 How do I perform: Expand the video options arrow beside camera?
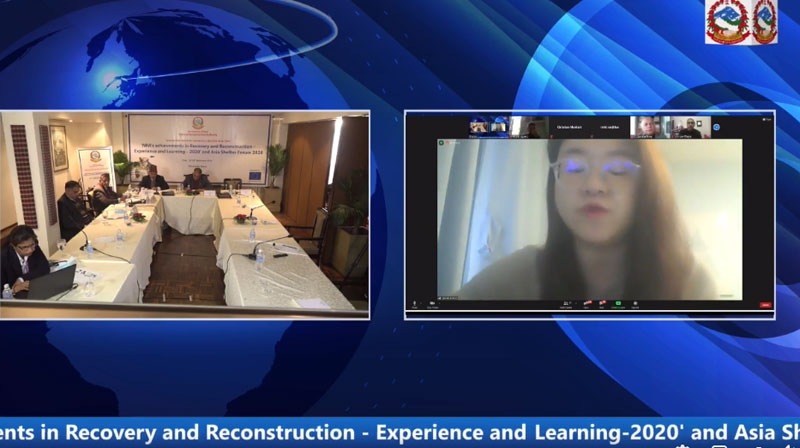[x=441, y=302]
